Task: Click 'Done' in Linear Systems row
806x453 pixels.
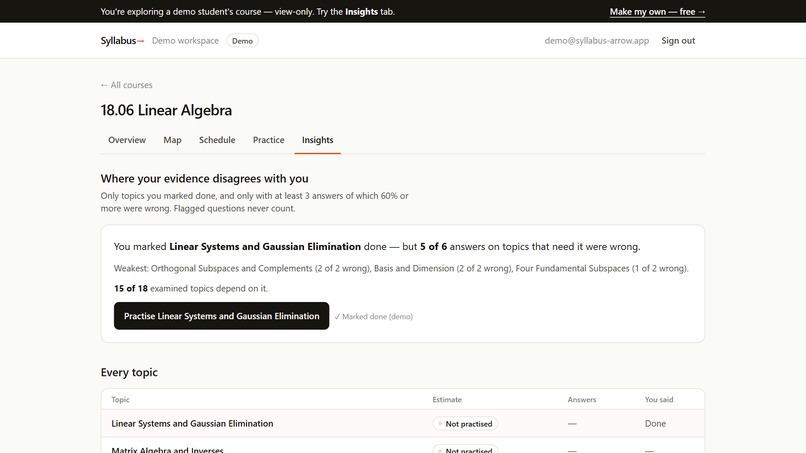Action: pyautogui.click(x=655, y=424)
